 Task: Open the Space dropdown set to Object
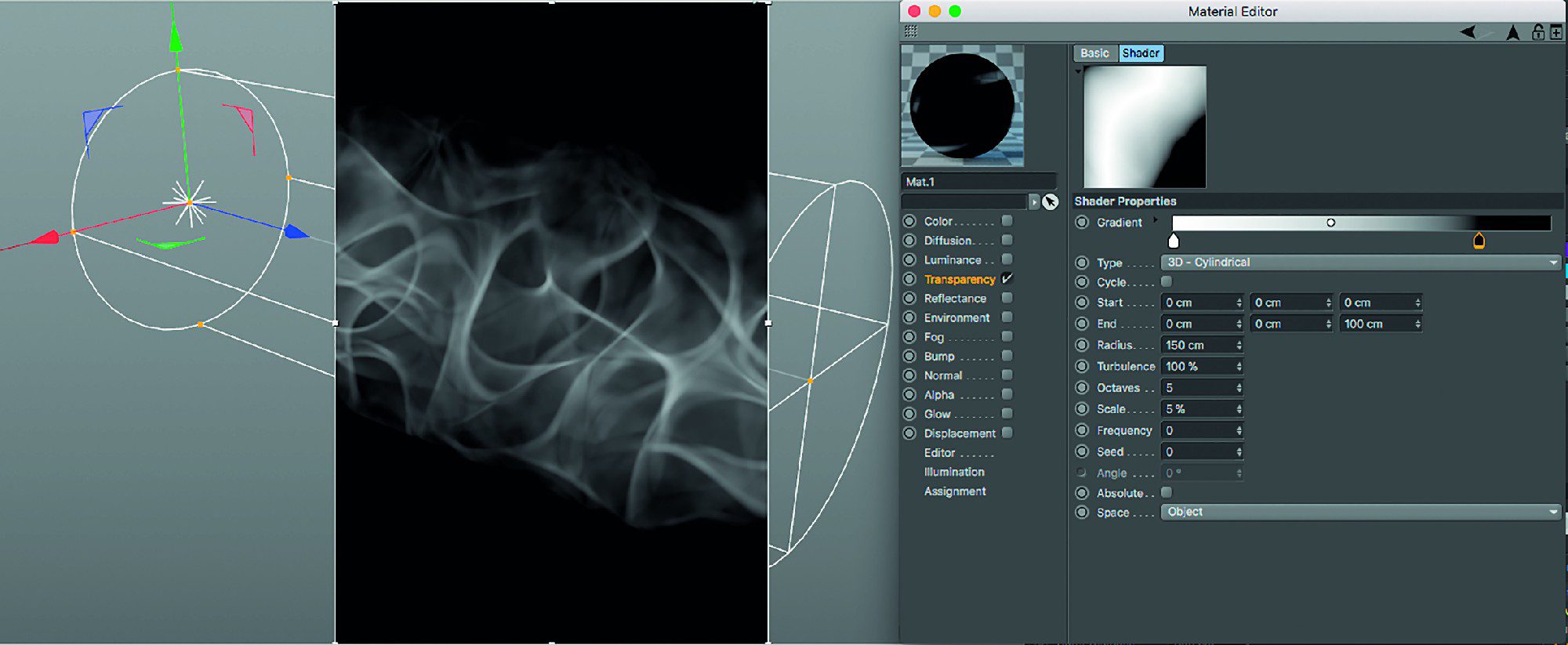click(x=1359, y=512)
